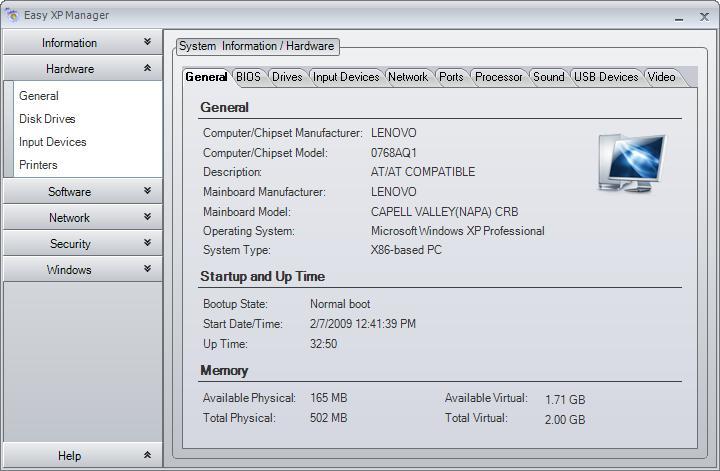Image resolution: width=720 pixels, height=471 pixels.
Task: Click the start time 2/7/2009 12:41:39 PM
Action: click(363, 324)
